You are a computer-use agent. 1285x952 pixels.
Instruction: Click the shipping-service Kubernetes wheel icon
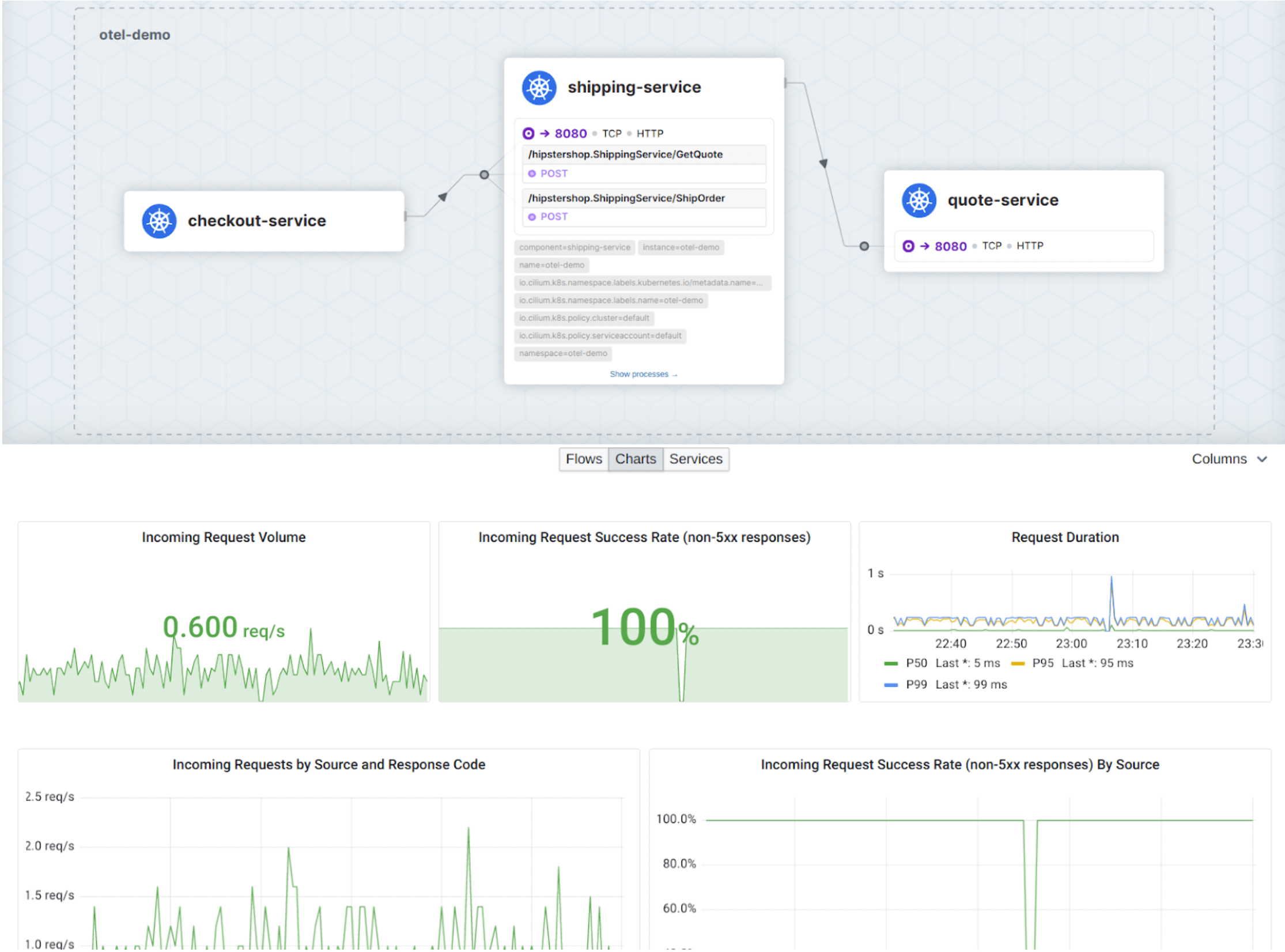coord(539,88)
